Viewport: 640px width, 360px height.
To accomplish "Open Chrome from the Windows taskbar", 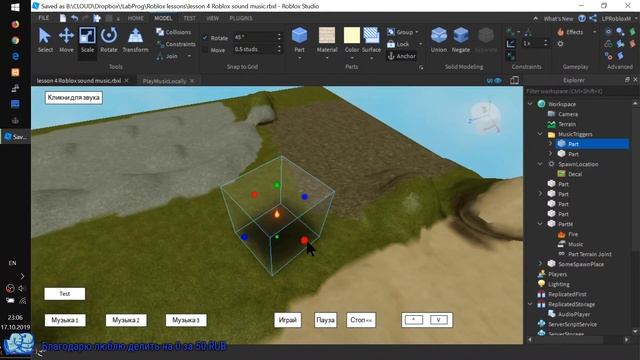I will (15, 40).
